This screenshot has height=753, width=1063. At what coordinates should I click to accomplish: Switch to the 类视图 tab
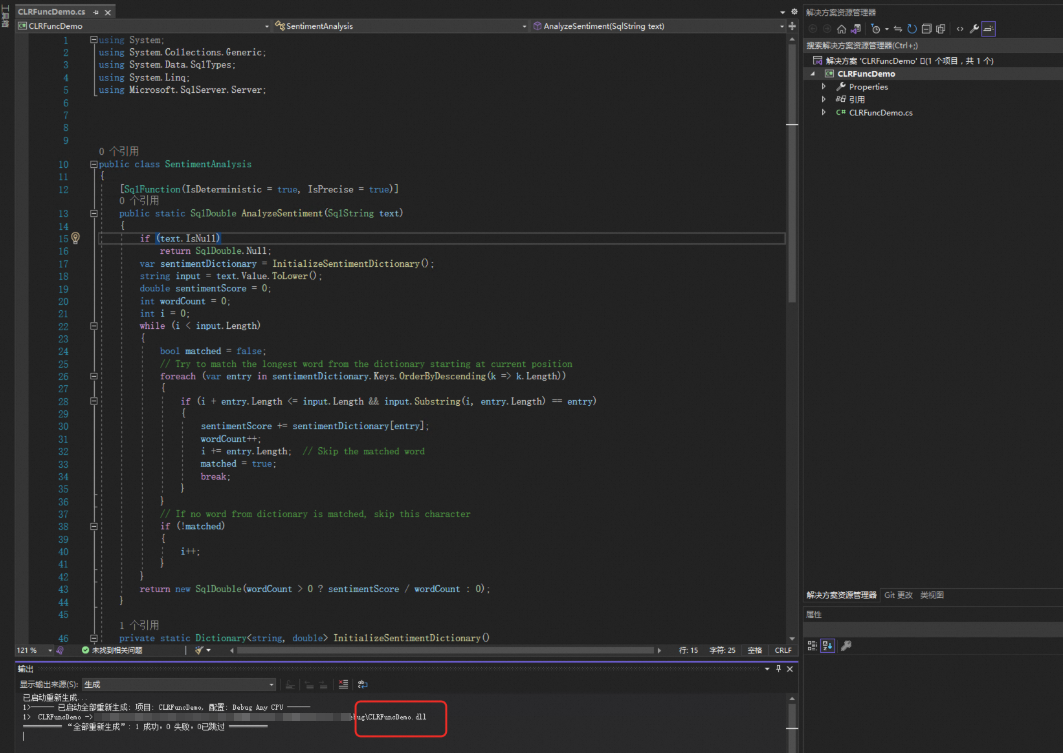coord(931,595)
